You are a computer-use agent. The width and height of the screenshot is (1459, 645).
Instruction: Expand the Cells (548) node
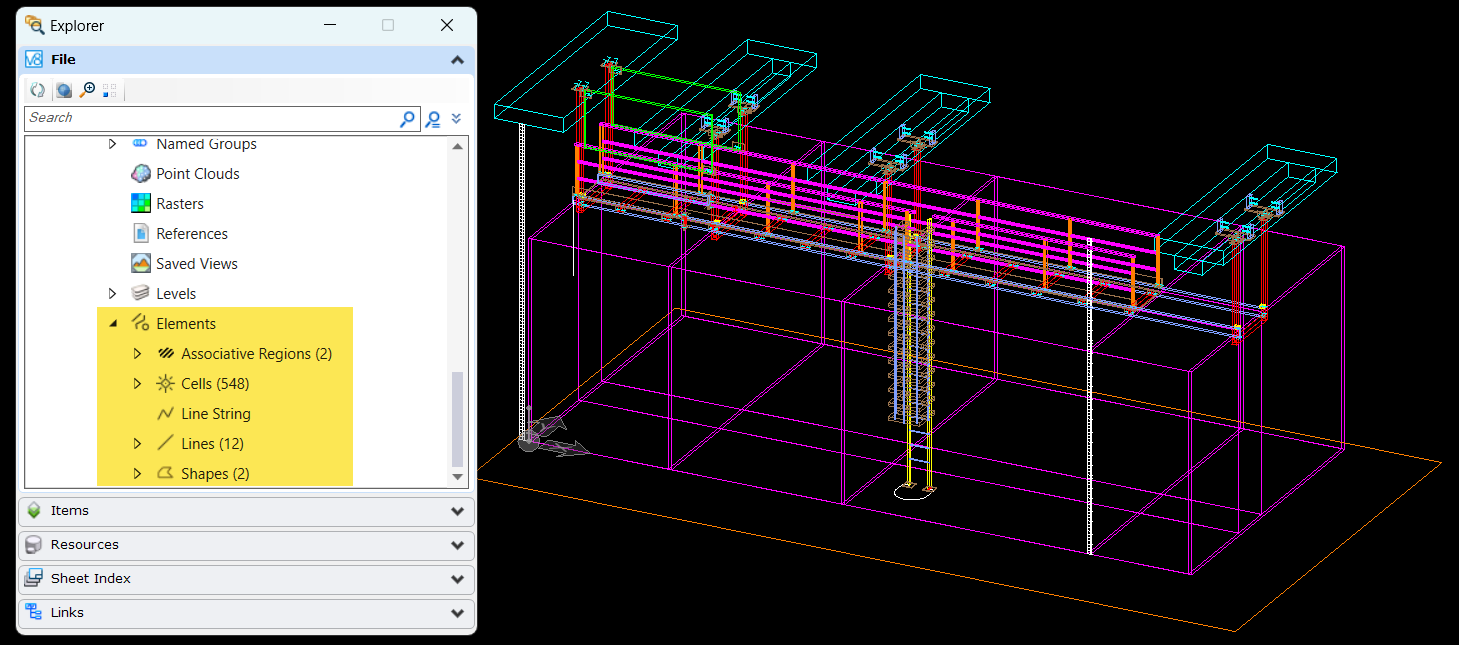coord(138,384)
